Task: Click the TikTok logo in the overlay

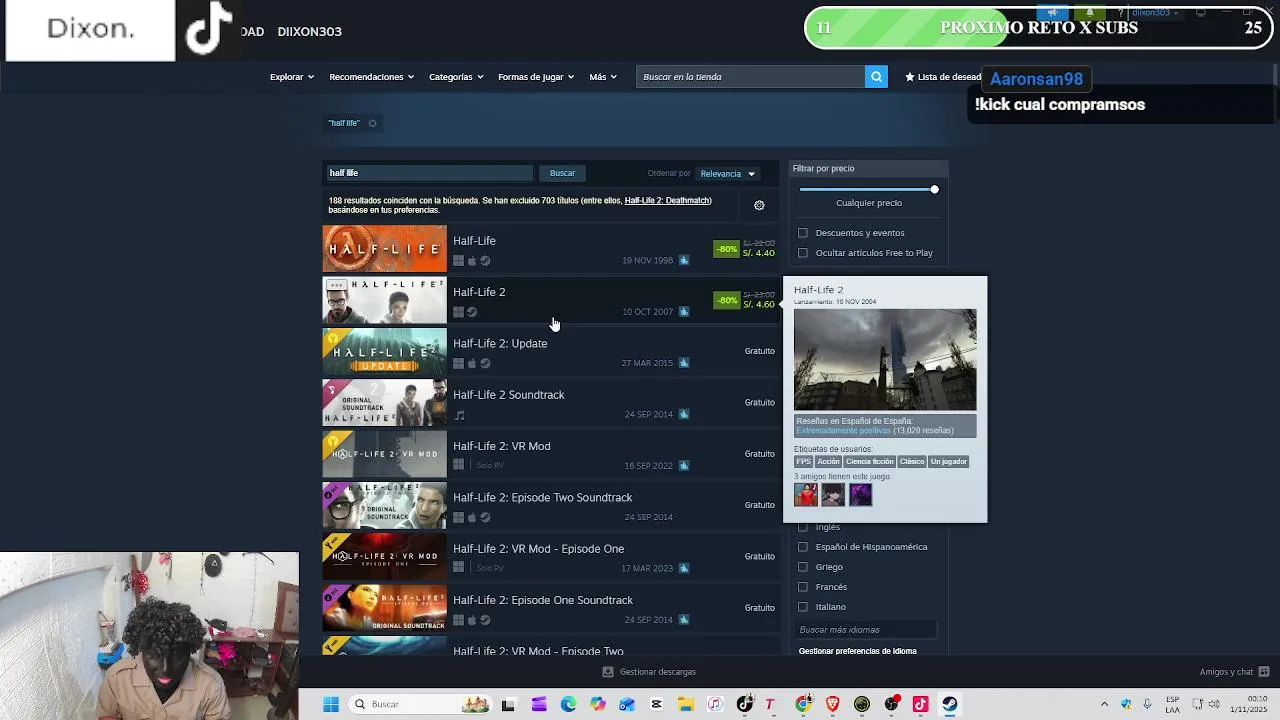Action: pos(208,30)
